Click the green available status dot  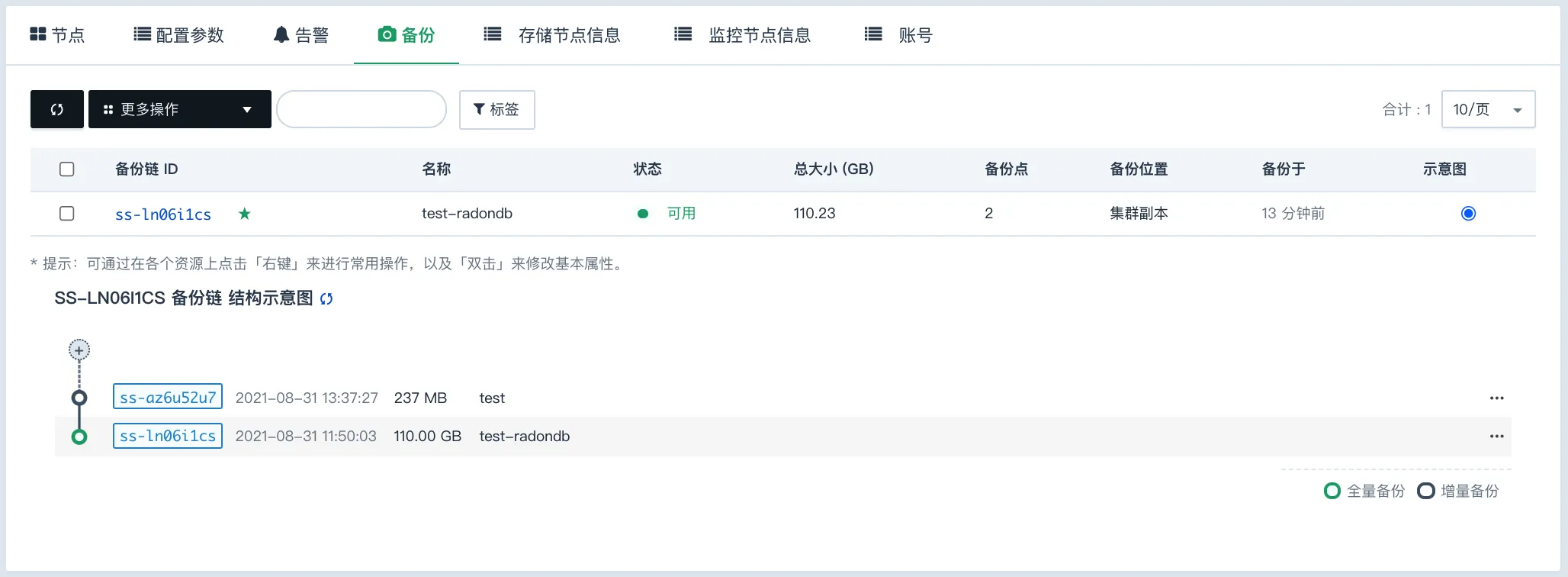point(643,214)
